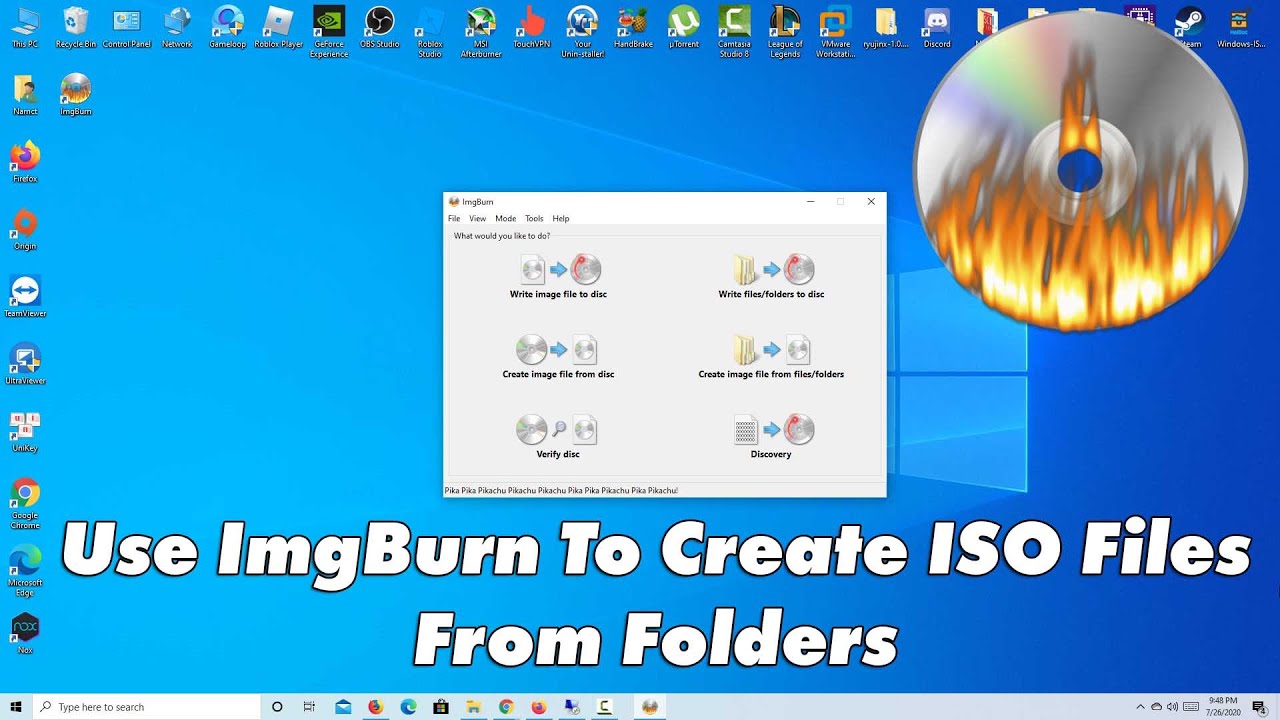Select Microsoft Edge desktop shortcut
This screenshot has width=1280, height=720.
coord(25,571)
